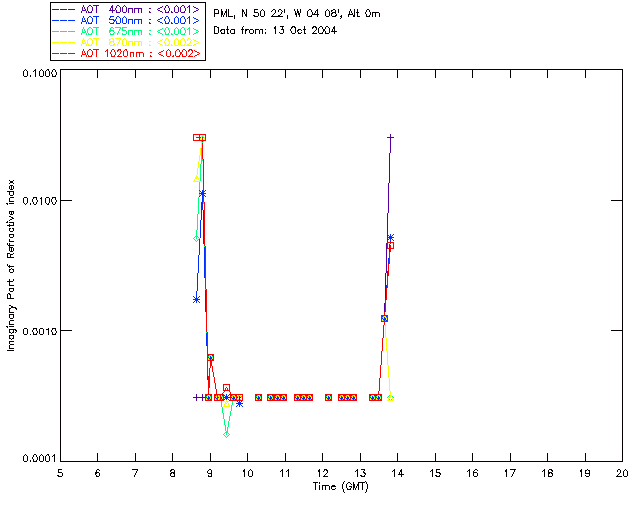
Task: Click the x-axis tick label 9
Action: 210,473
